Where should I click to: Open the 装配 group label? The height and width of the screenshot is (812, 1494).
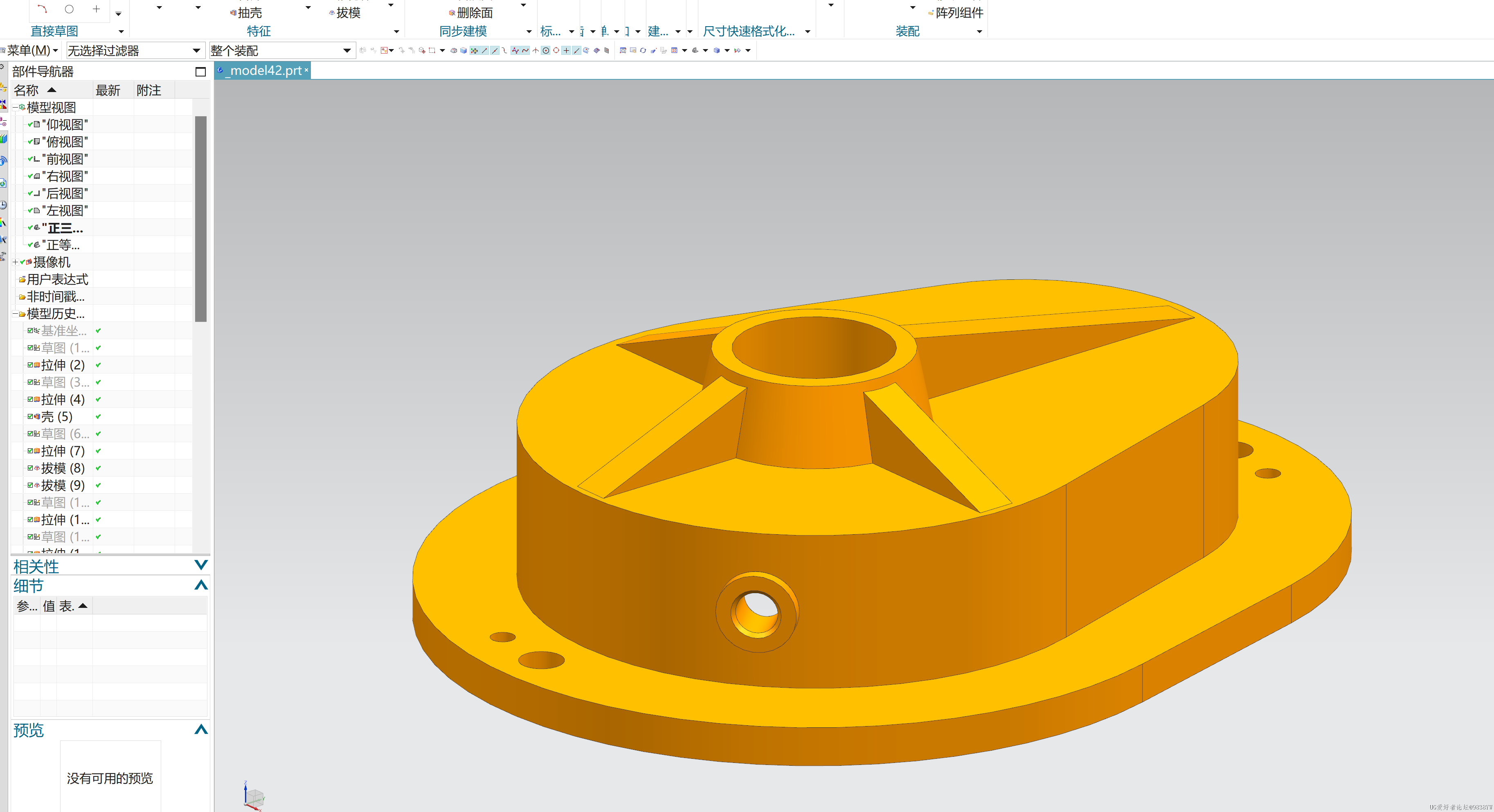[908, 31]
